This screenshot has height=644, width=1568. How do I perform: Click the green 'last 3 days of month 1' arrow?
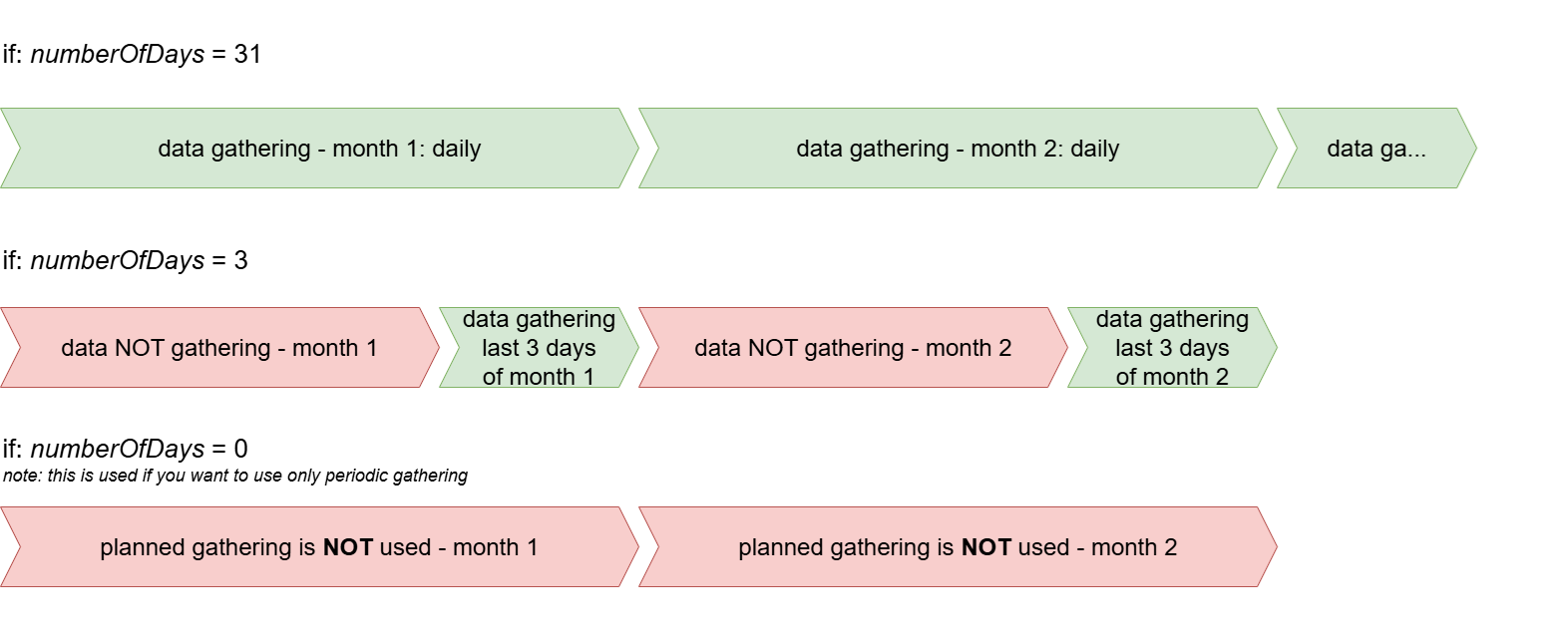[x=539, y=348]
